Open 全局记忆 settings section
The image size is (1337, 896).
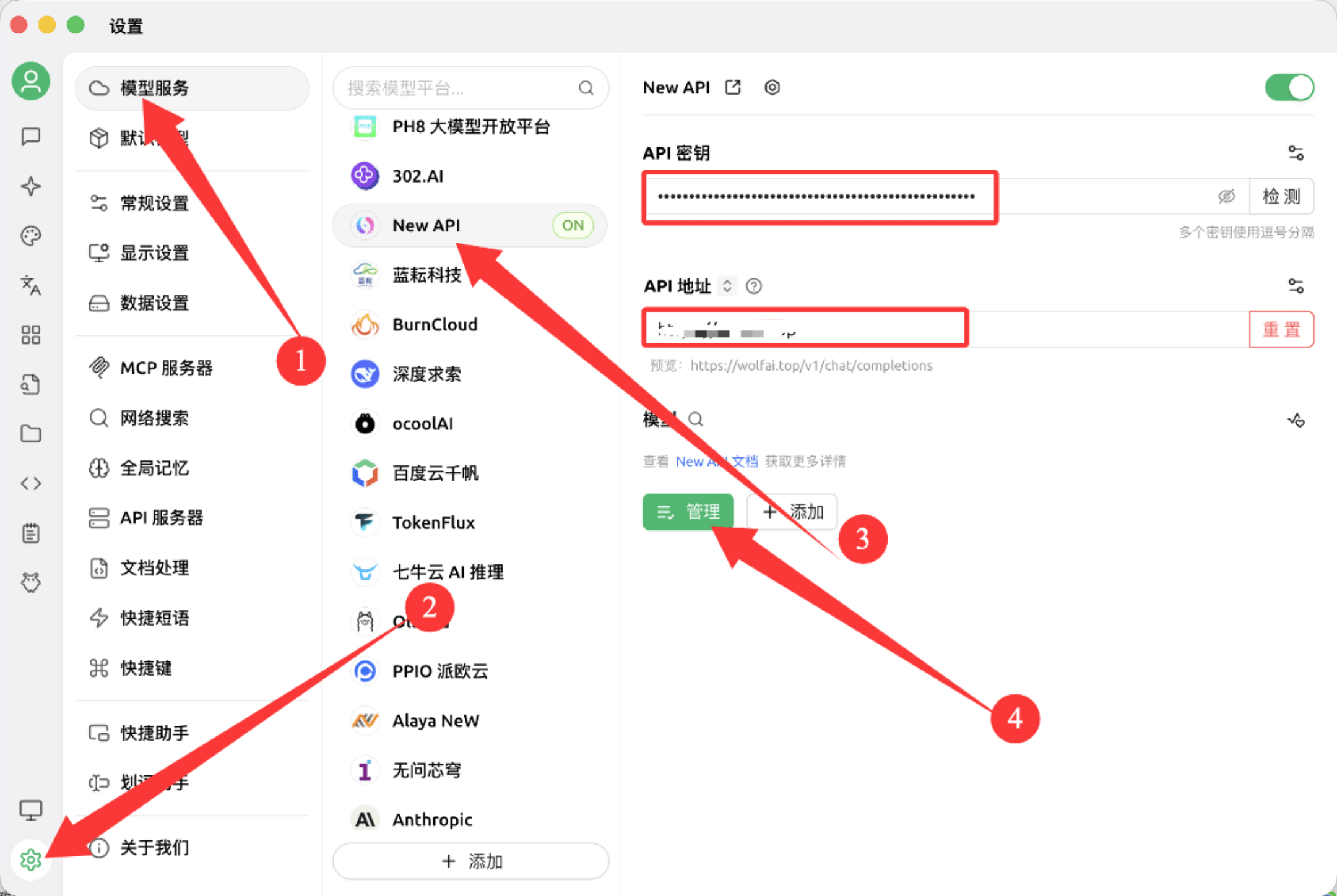click(x=192, y=468)
